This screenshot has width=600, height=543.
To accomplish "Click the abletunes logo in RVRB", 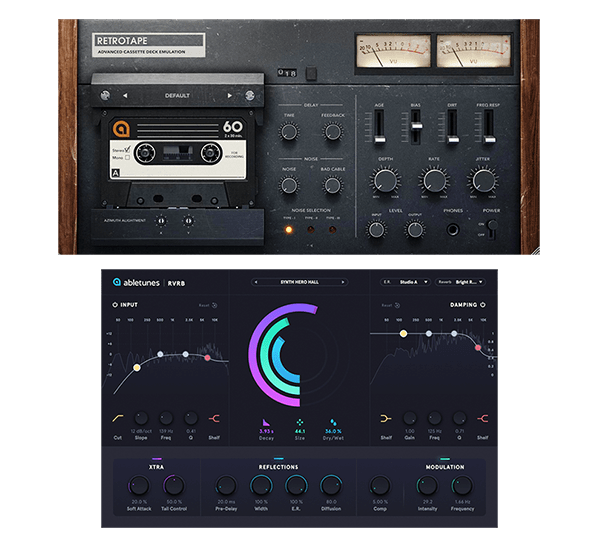I will tap(136, 283).
